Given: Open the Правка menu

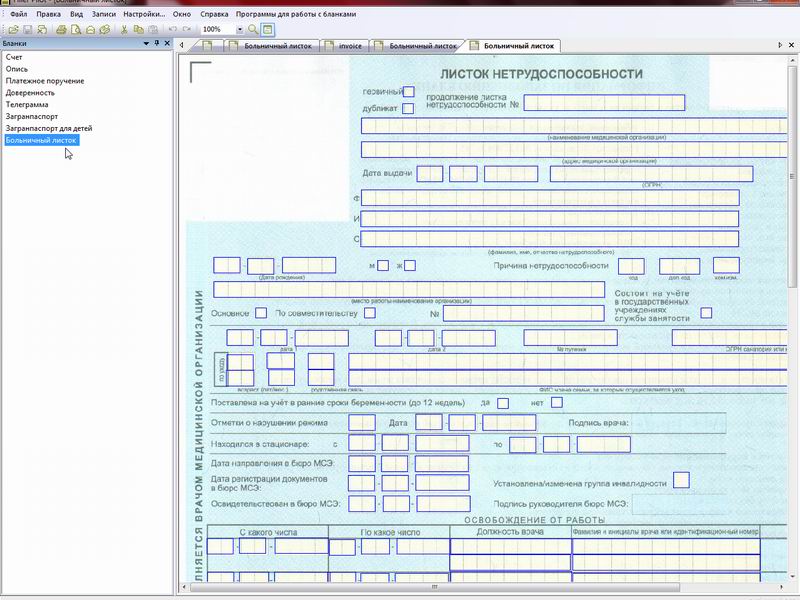Looking at the screenshot, I should (48, 14).
